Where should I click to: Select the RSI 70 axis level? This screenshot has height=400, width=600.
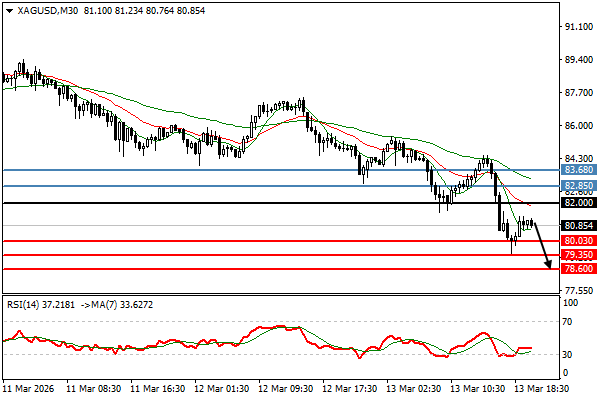pyautogui.click(x=570, y=322)
